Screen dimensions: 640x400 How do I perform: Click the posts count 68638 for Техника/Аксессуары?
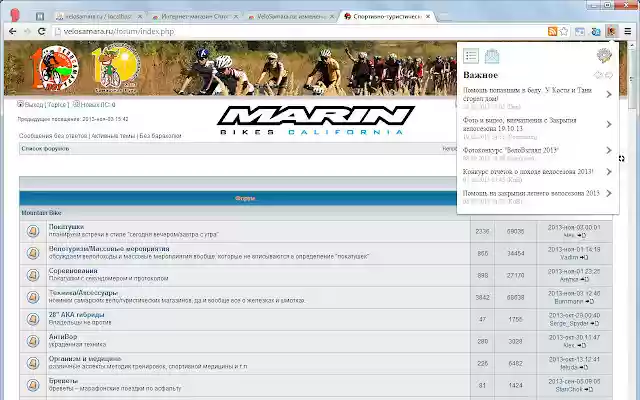tap(516, 298)
